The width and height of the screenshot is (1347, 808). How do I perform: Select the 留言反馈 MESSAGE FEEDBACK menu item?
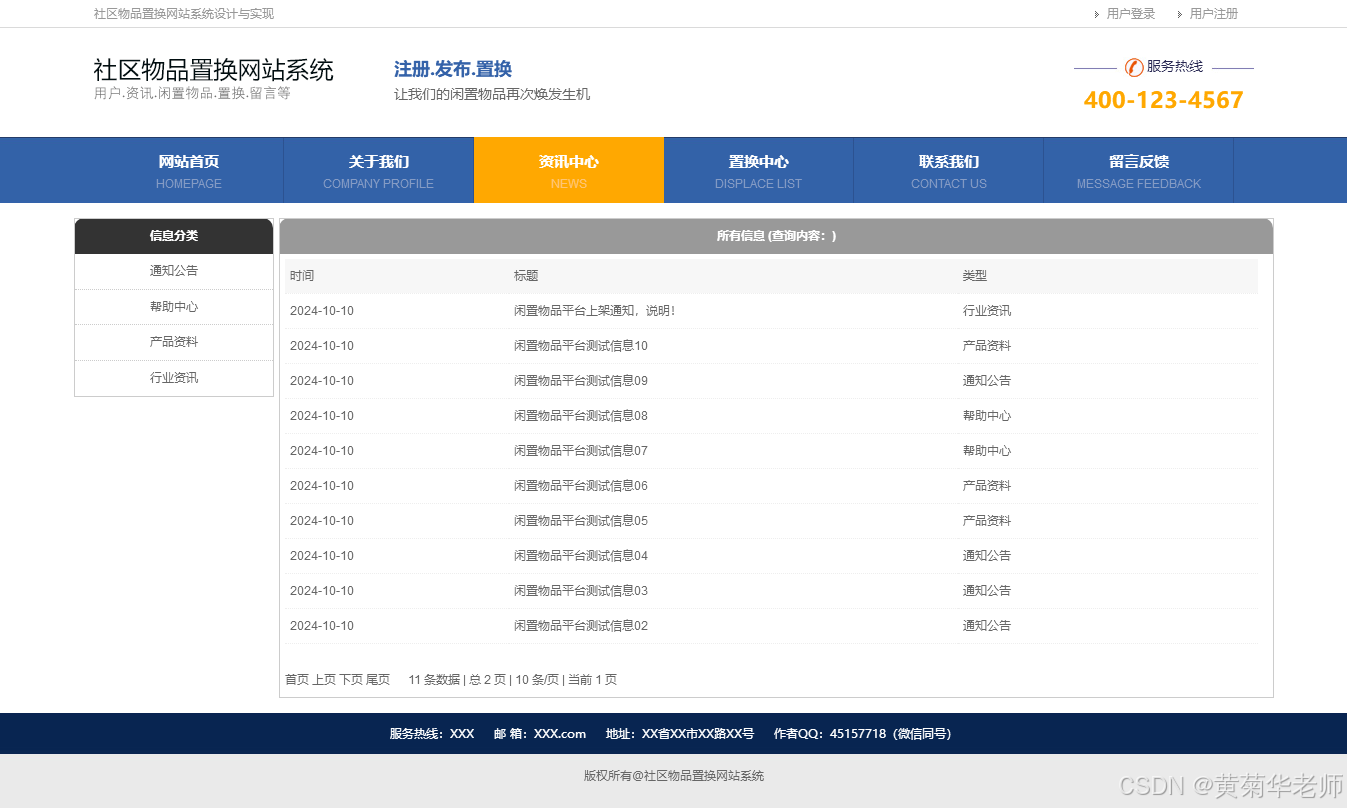click(x=1138, y=170)
